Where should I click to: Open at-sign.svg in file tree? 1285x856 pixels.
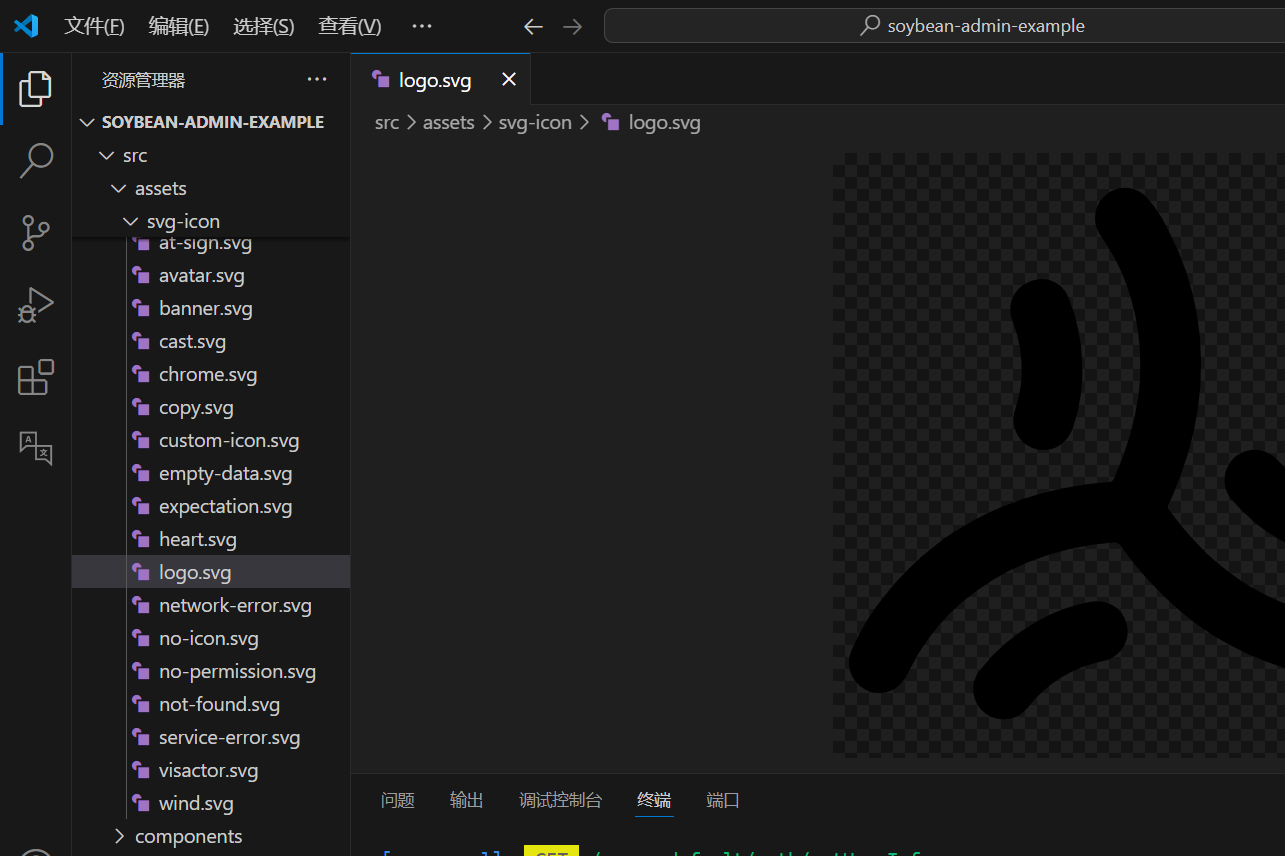click(x=212, y=243)
